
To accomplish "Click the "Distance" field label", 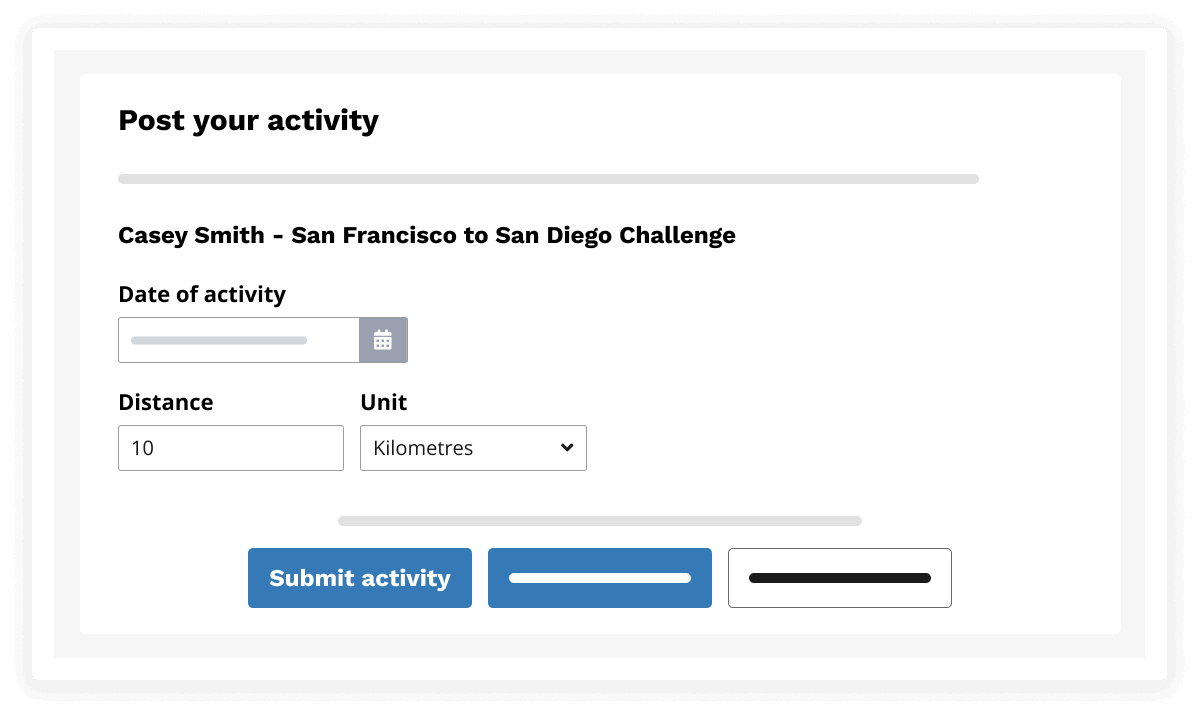I will click(x=166, y=402).
